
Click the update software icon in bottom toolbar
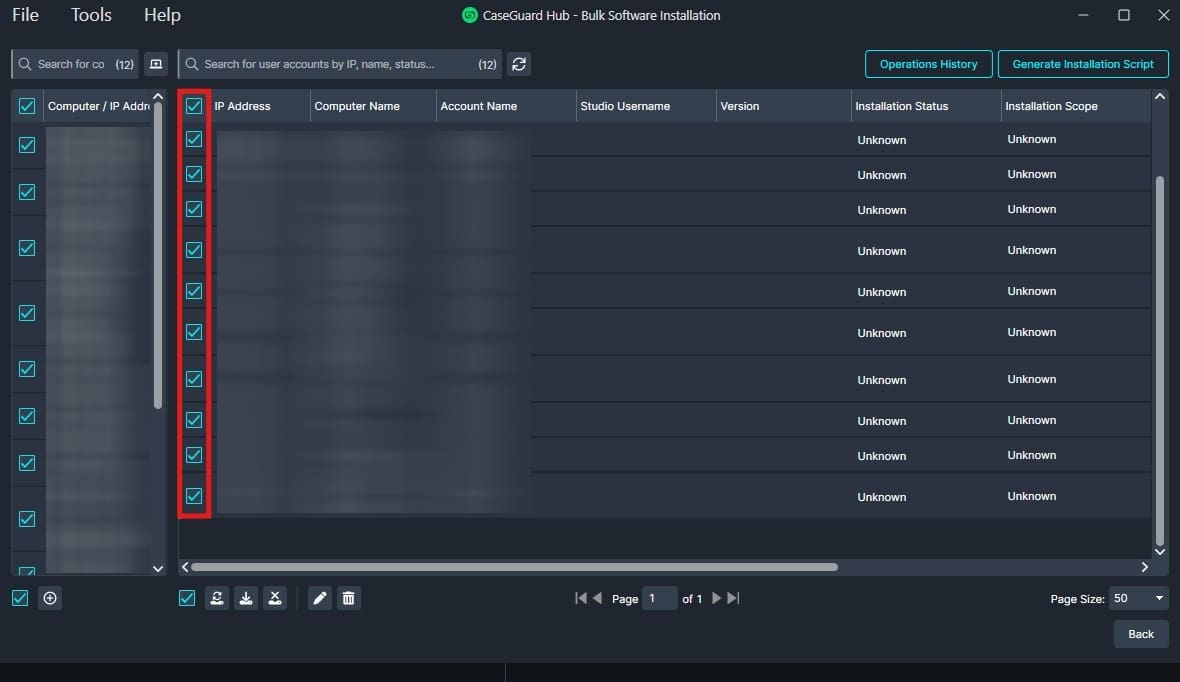(x=216, y=598)
